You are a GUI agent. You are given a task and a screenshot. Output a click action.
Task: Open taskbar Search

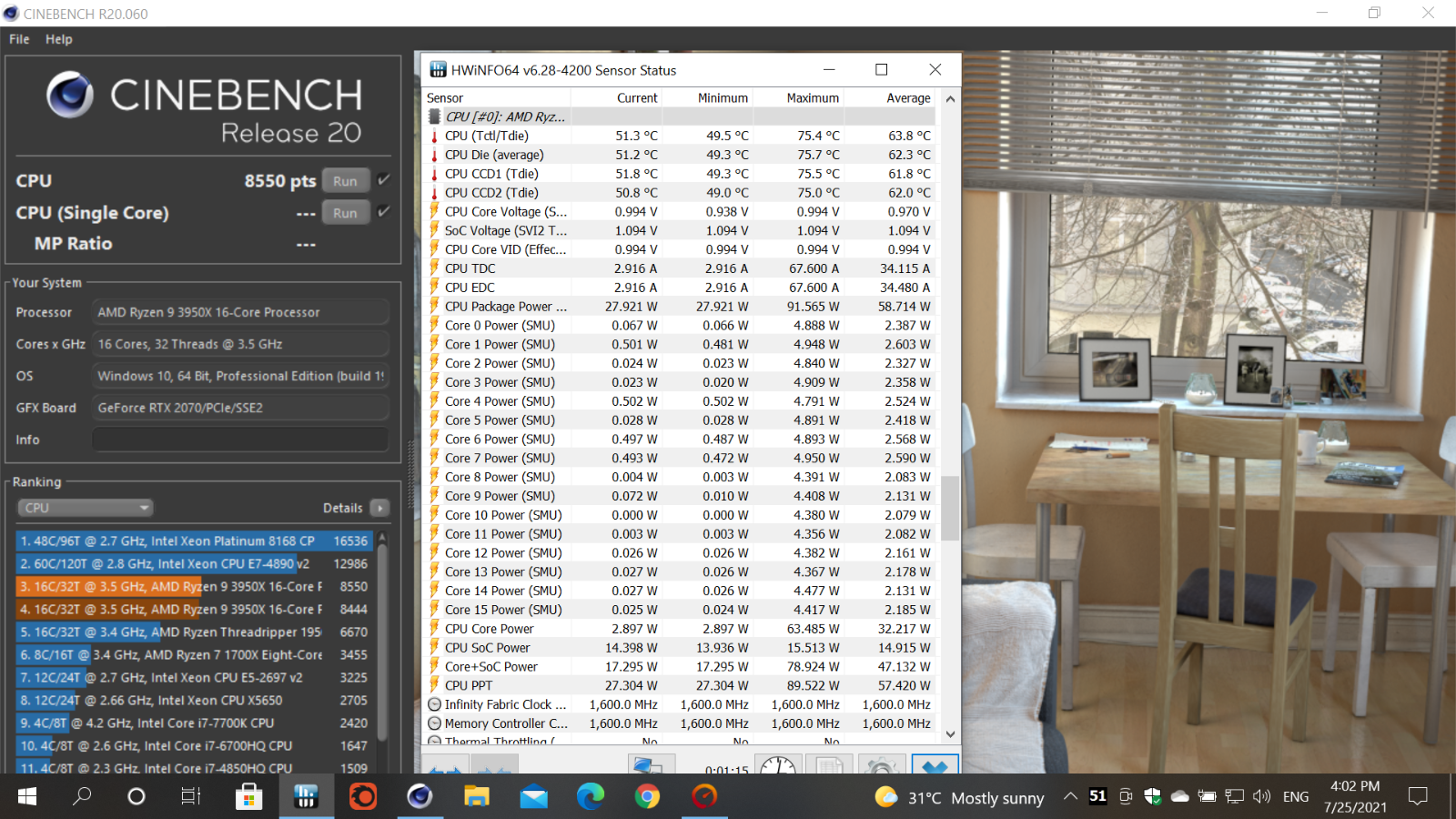(82, 796)
